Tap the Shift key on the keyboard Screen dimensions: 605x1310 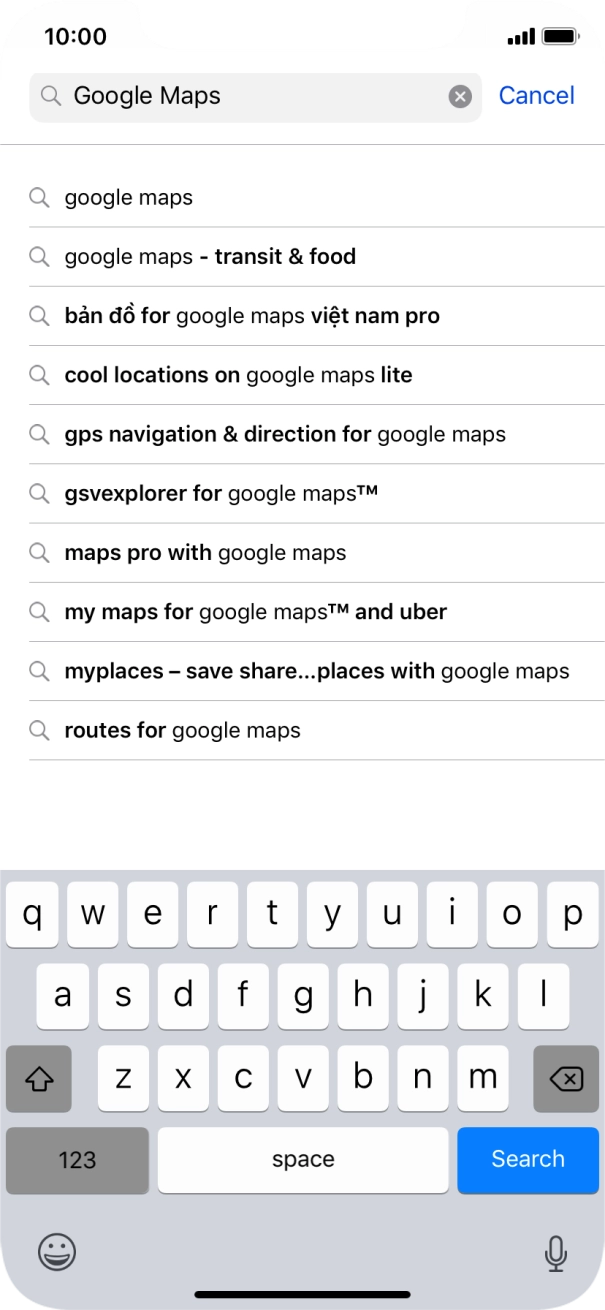pos(39,1078)
